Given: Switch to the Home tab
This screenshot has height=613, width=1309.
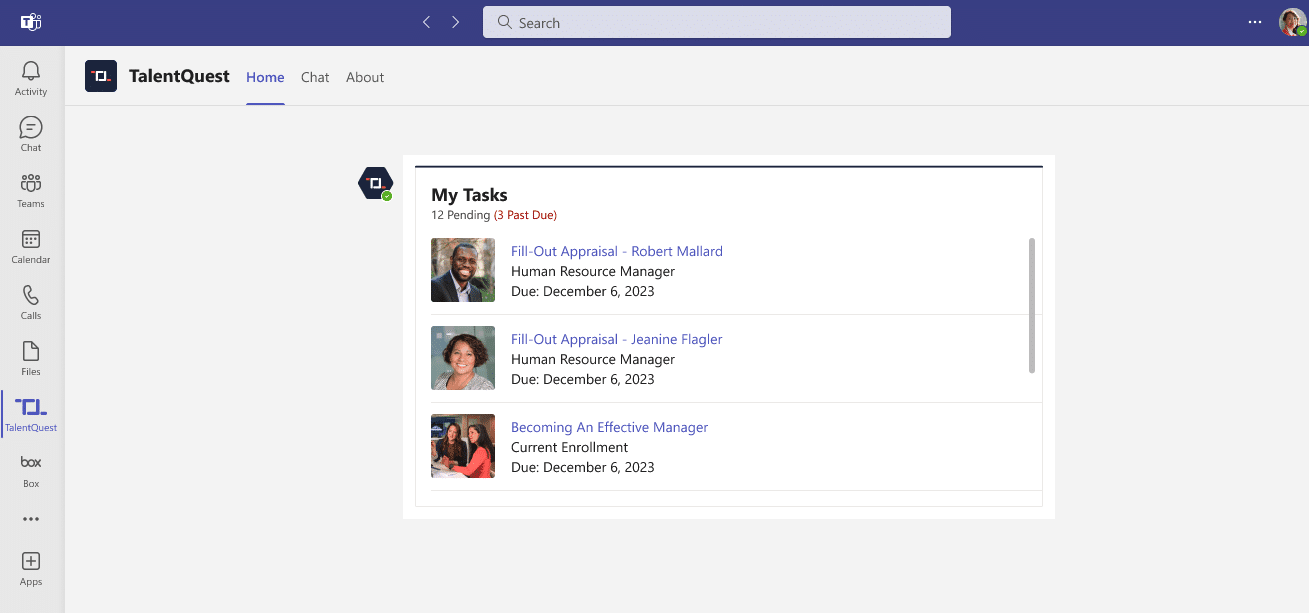Looking at the screenshot, I should (265, 77).
